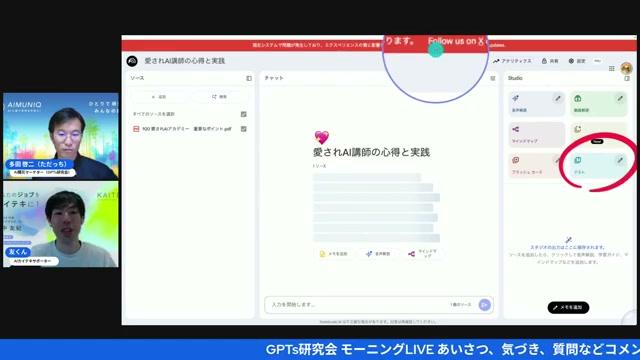
Task: Customize 音声解説 with pencil icon
Action: [x=558, y=98]
